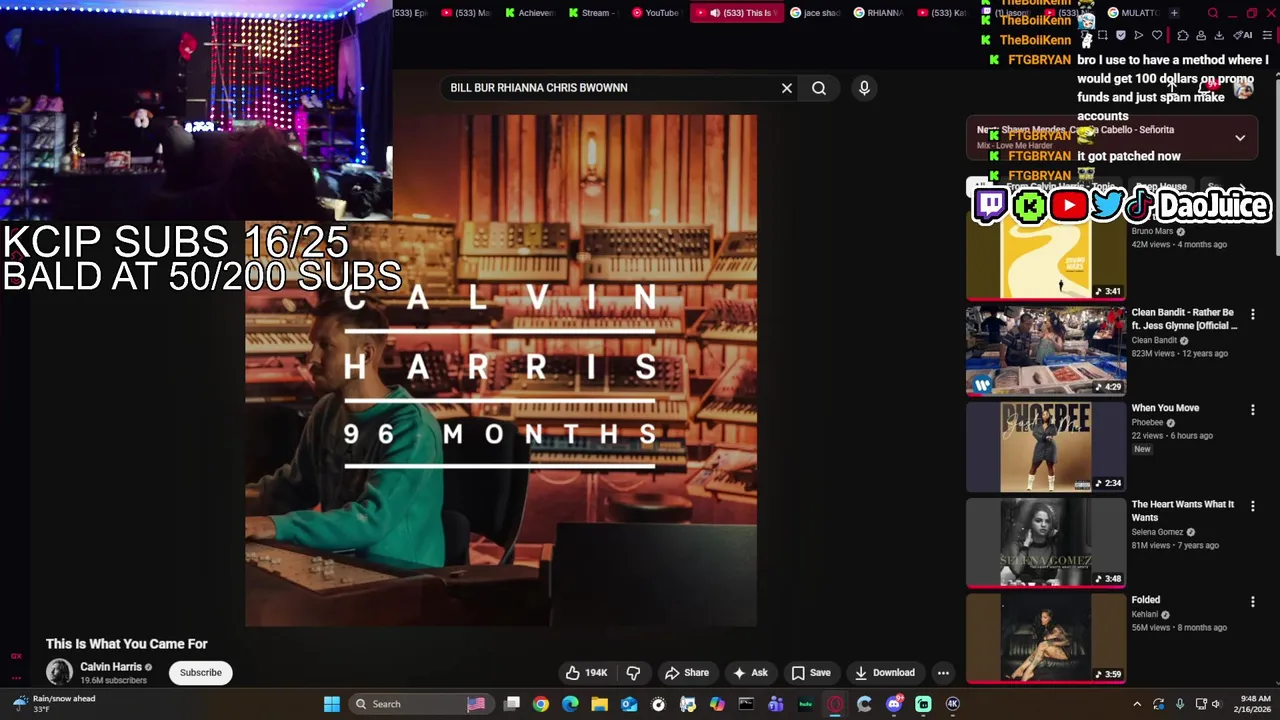1280x720 pixels.
Task: Open more actions ellipsis under video
Action: (943, 673)
